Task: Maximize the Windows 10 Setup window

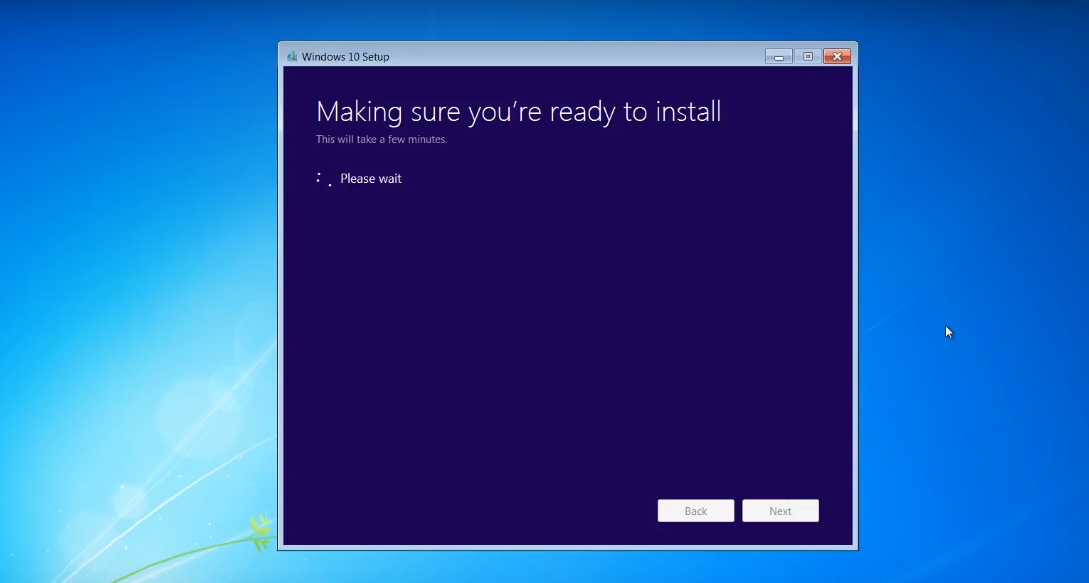Action: [x=808, y=56]
